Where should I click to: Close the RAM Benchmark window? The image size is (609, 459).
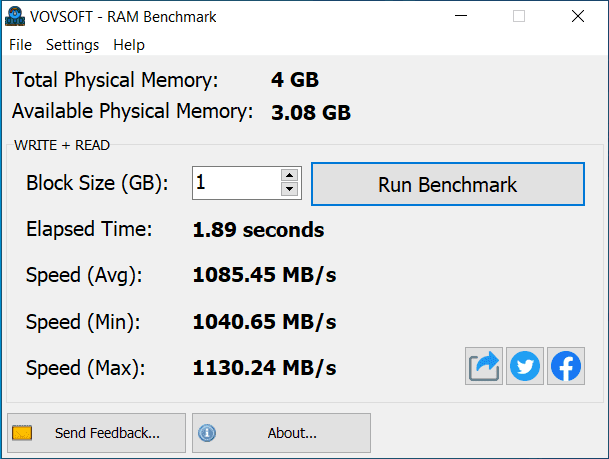point(578,17)
